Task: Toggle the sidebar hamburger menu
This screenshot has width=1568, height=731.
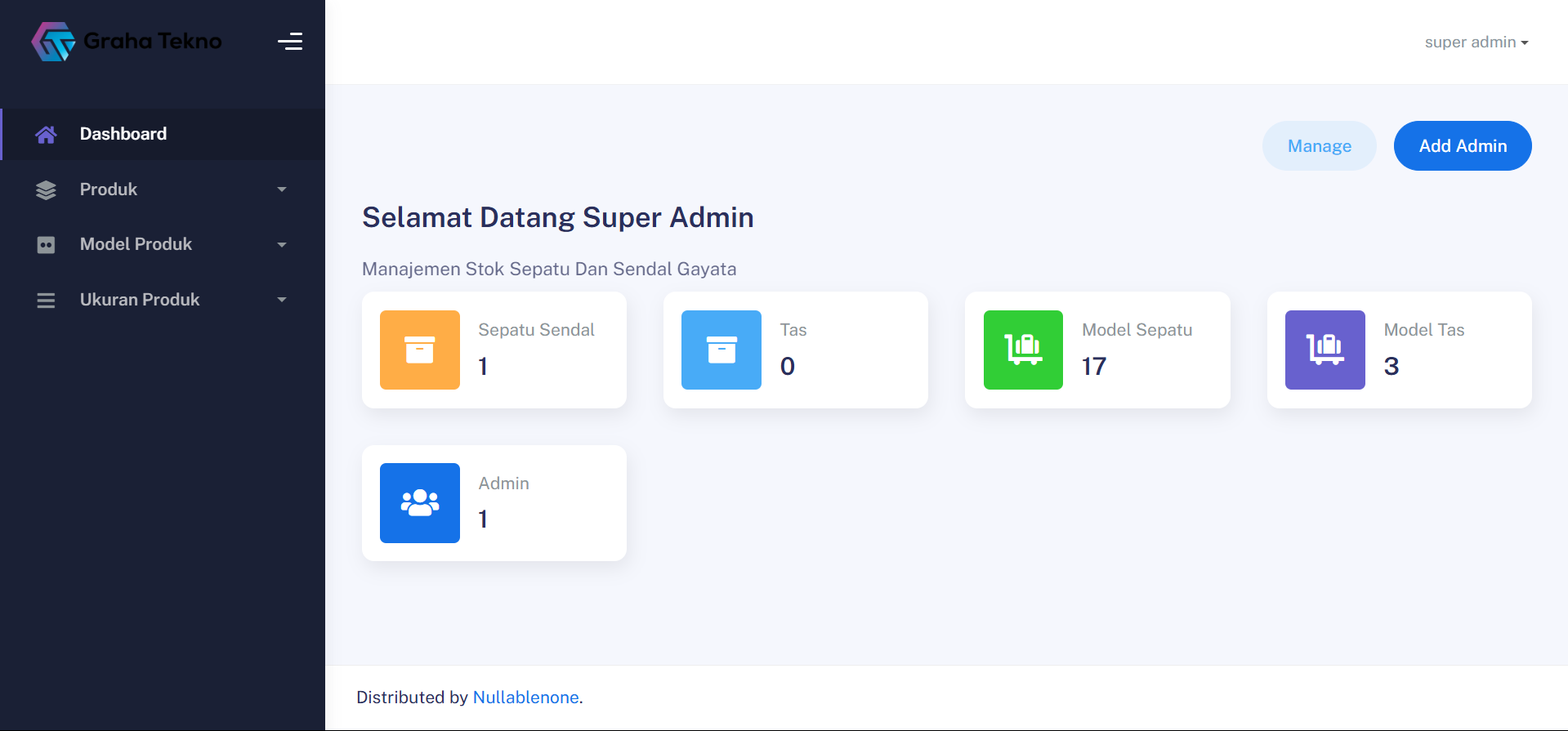Action: point(290,42)
